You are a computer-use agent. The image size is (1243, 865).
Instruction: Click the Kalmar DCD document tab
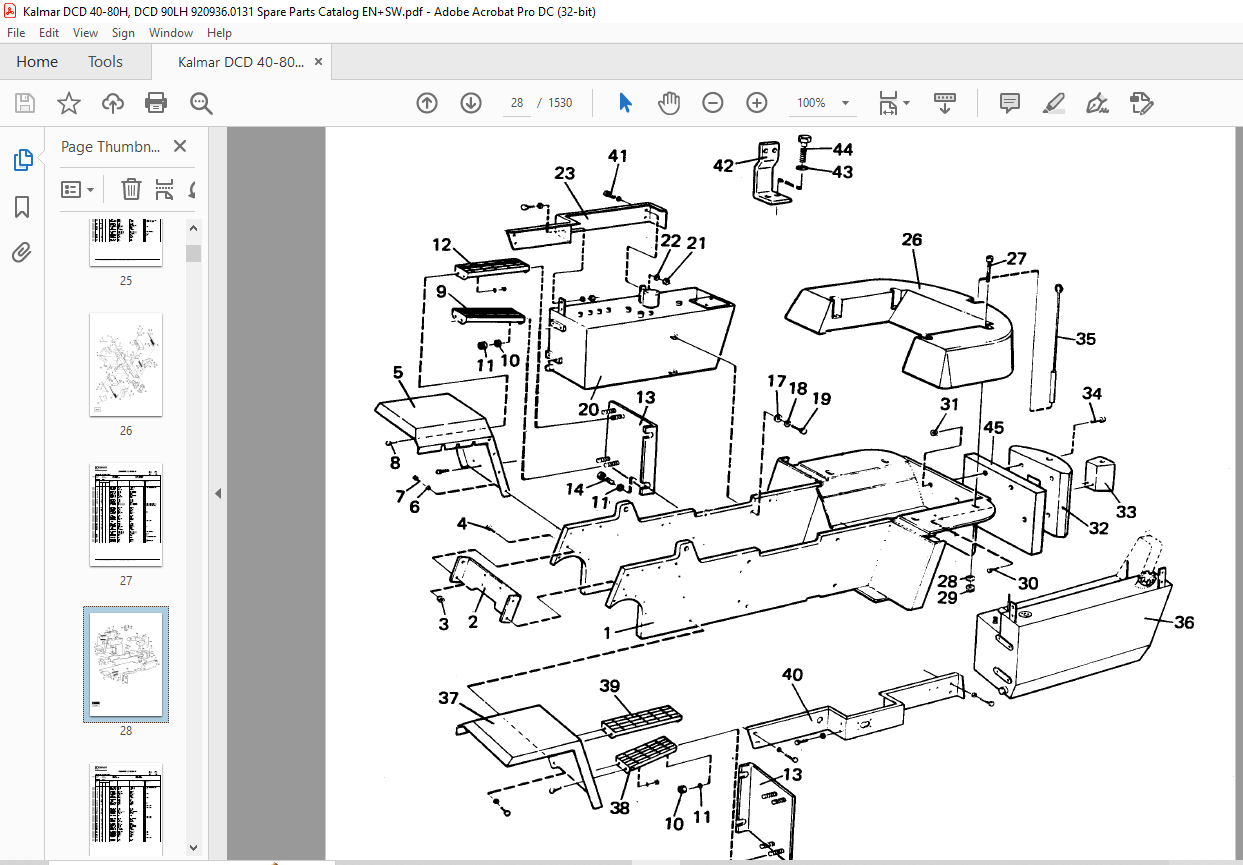tap(241, 62)
